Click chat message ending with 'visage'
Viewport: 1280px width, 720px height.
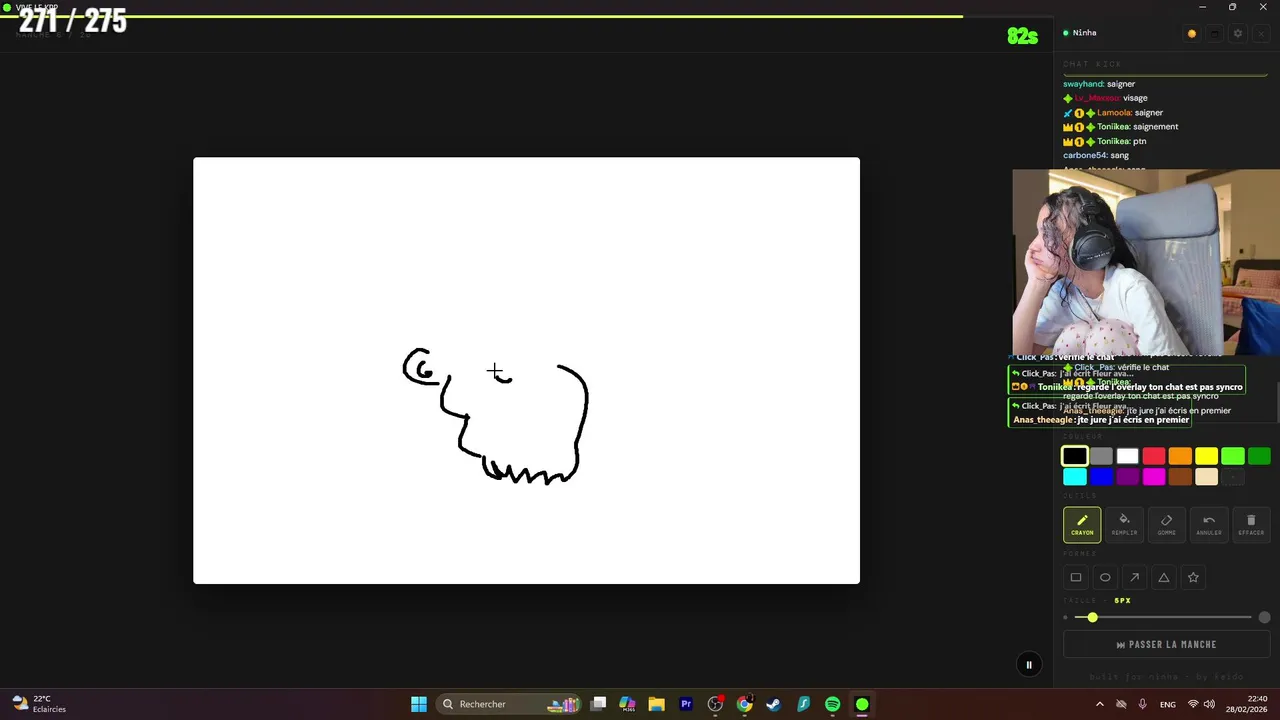pyautogui.click(x=1105, y=98)
